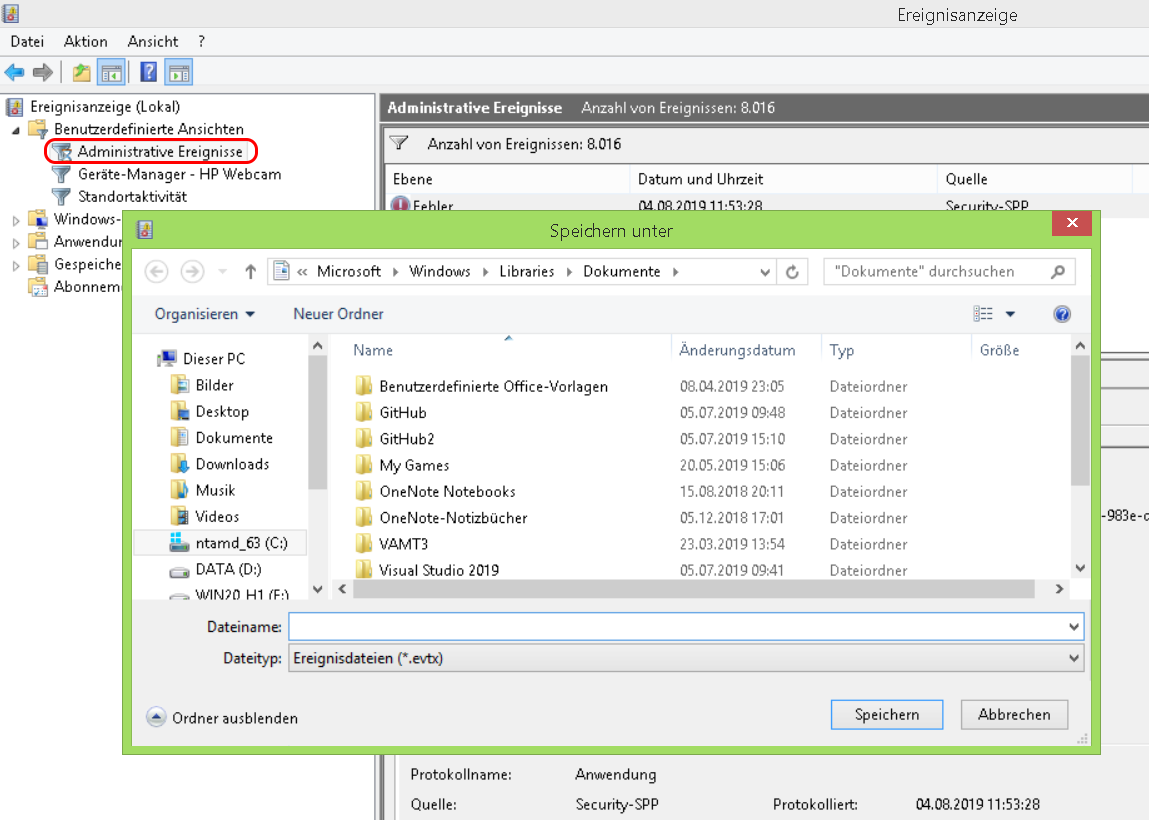Click the GitHub folder icon
This screenshot has width=1149, height=820.
coord(363,413)
